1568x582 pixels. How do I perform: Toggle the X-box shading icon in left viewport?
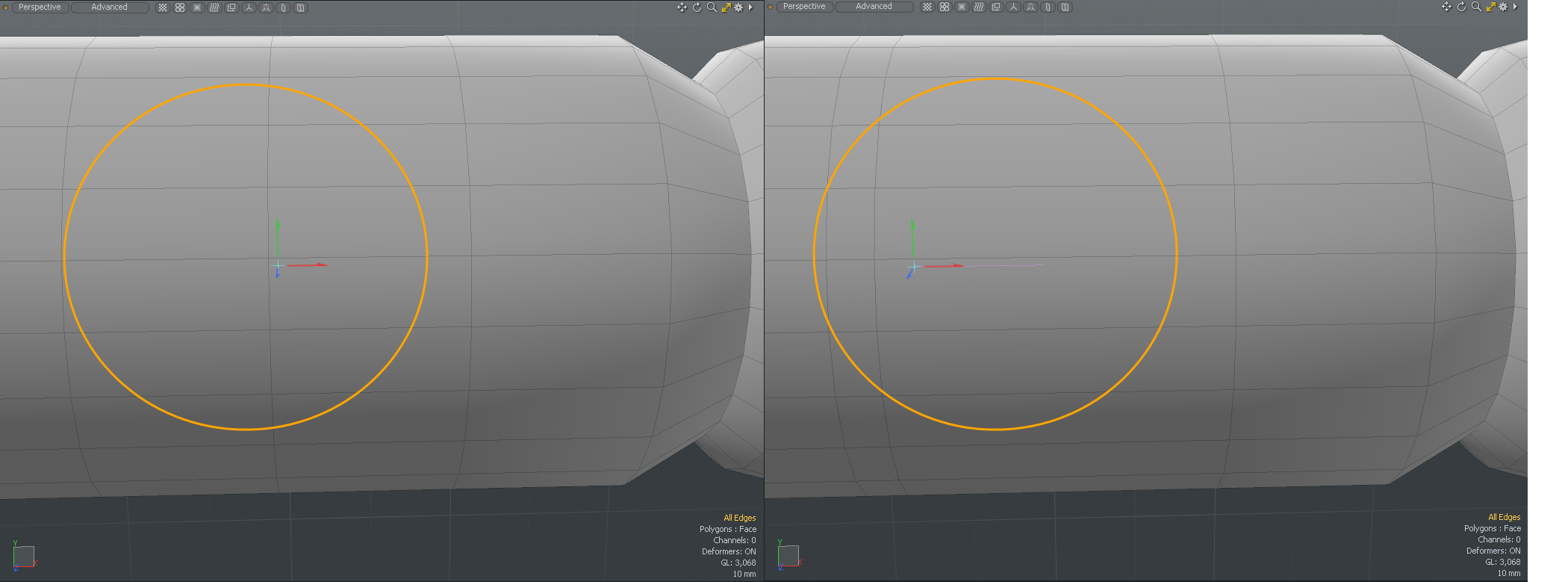(x=197, y=7)
